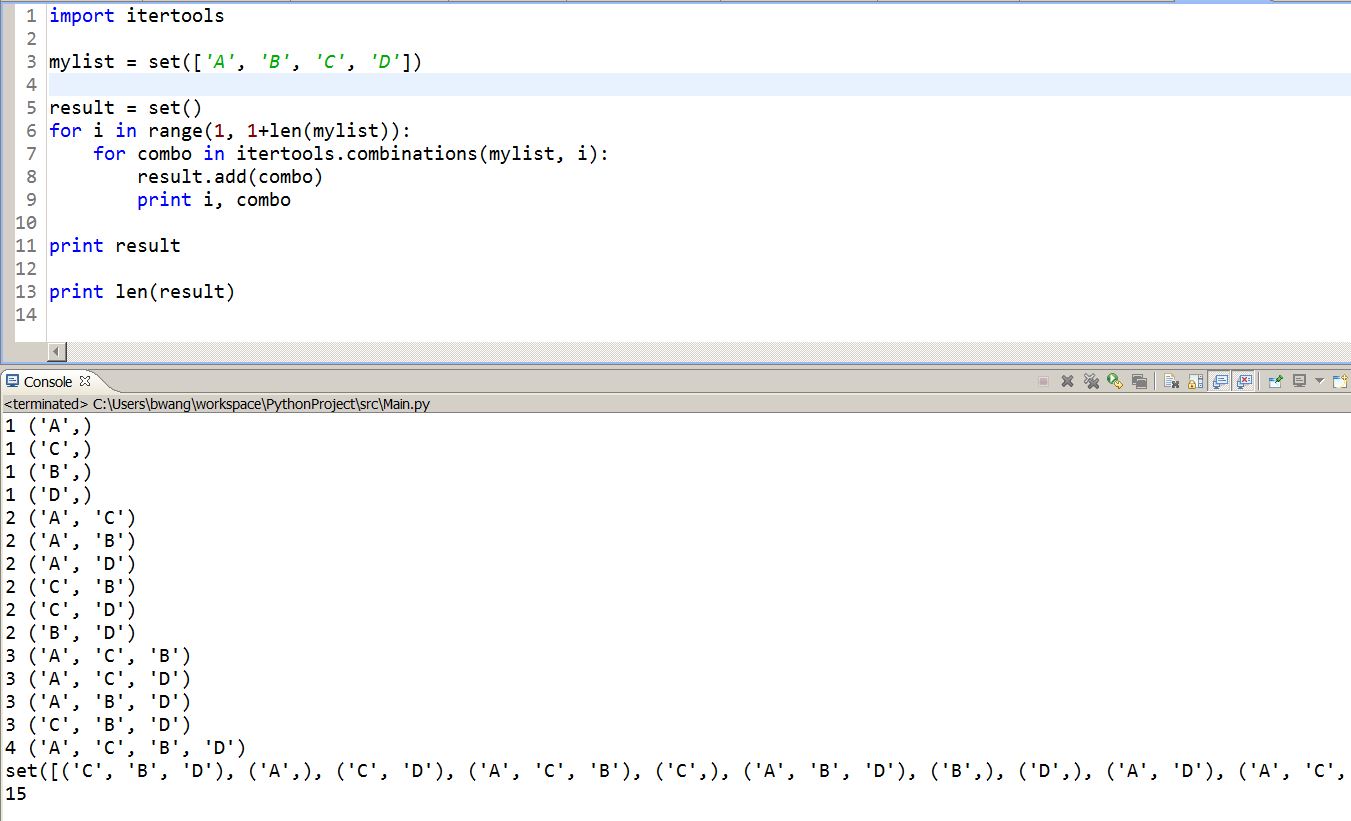Clear the console output using Clear Console icon
Viewport: 1351px width, 821px height.
pyautogui.click(x=1169, y=381)
